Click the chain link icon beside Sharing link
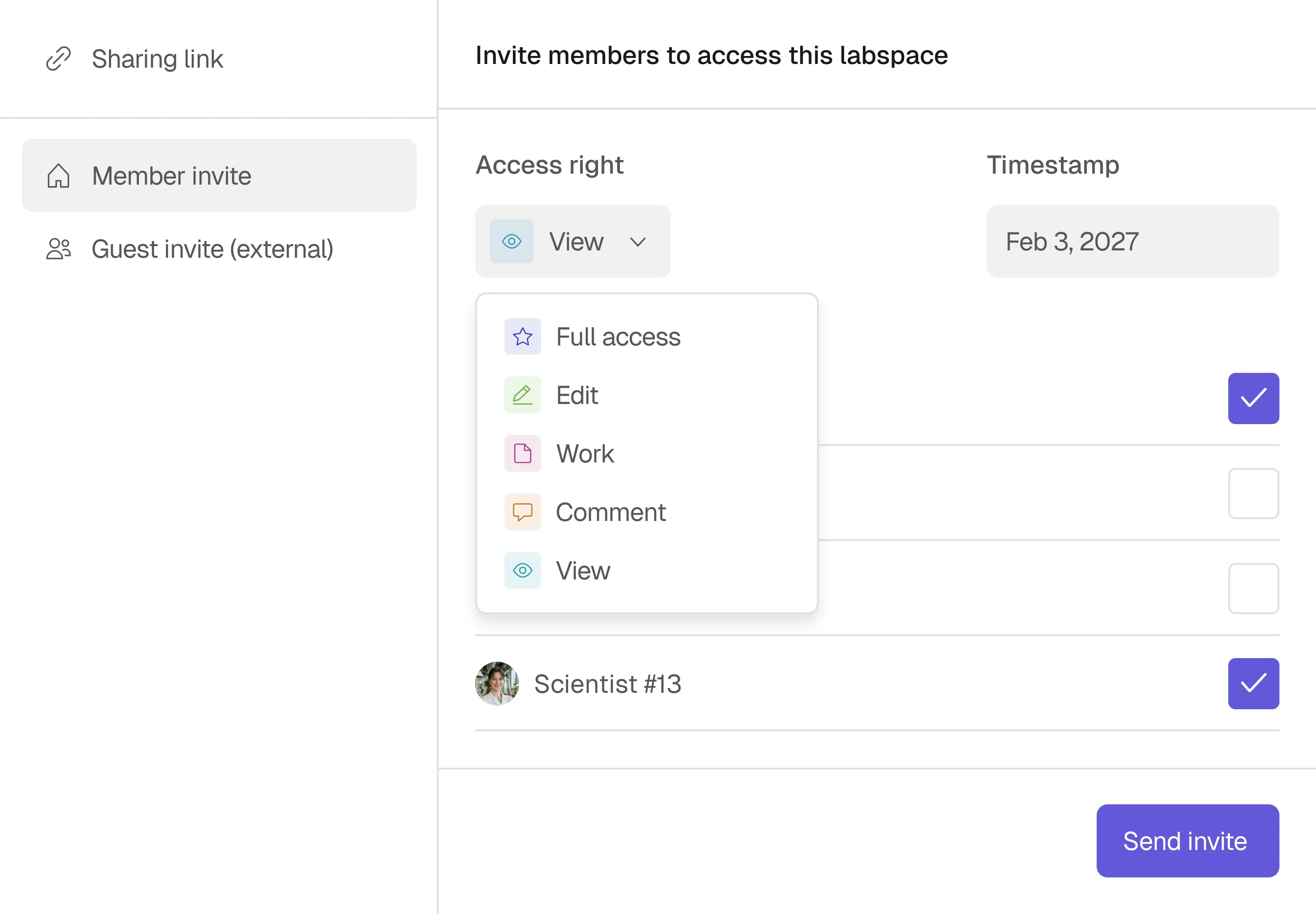 pyautogui.click(x=58, y=58)
